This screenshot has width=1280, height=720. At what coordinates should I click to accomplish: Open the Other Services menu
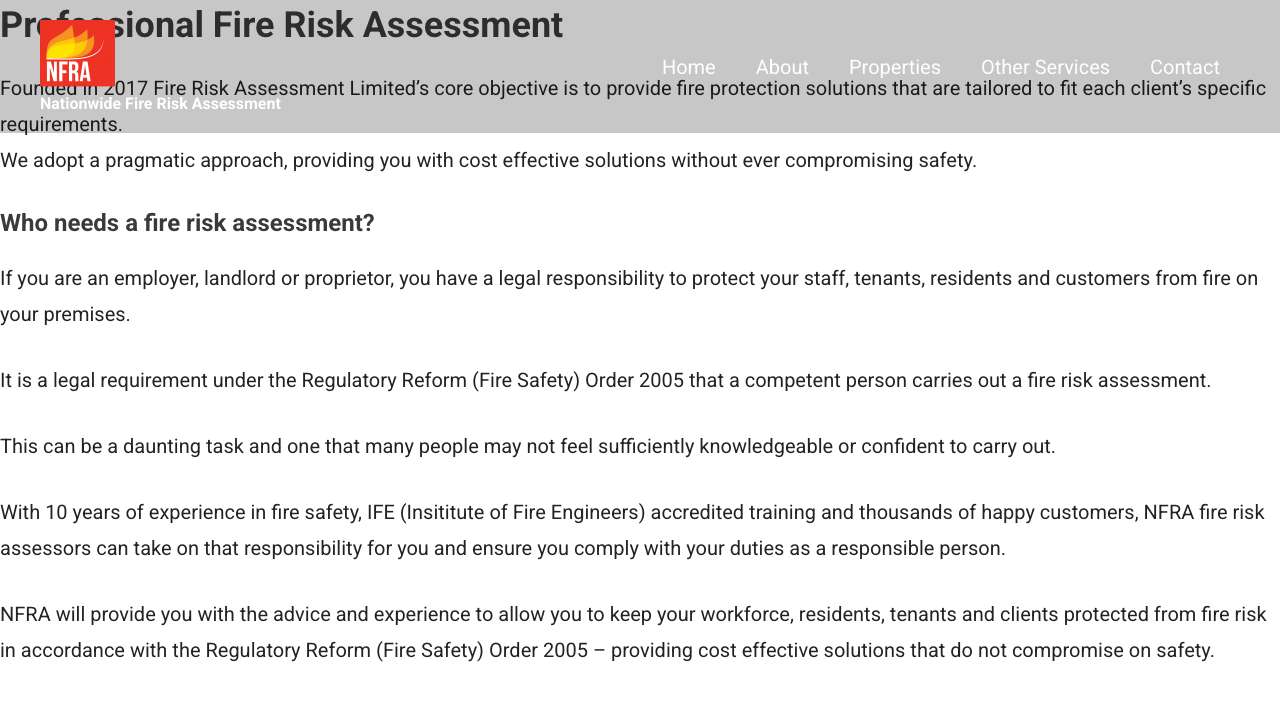tap(1045, 67)
